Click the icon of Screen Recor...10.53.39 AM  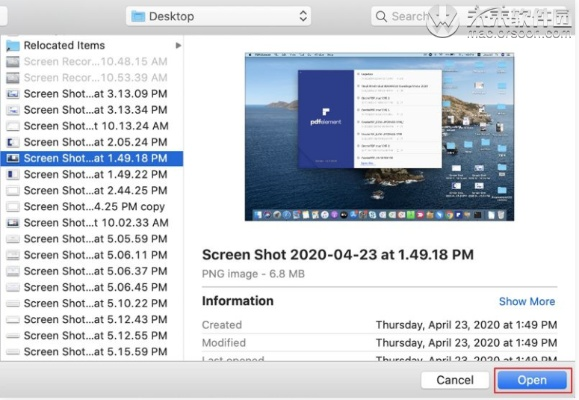[x=13, y=78]
